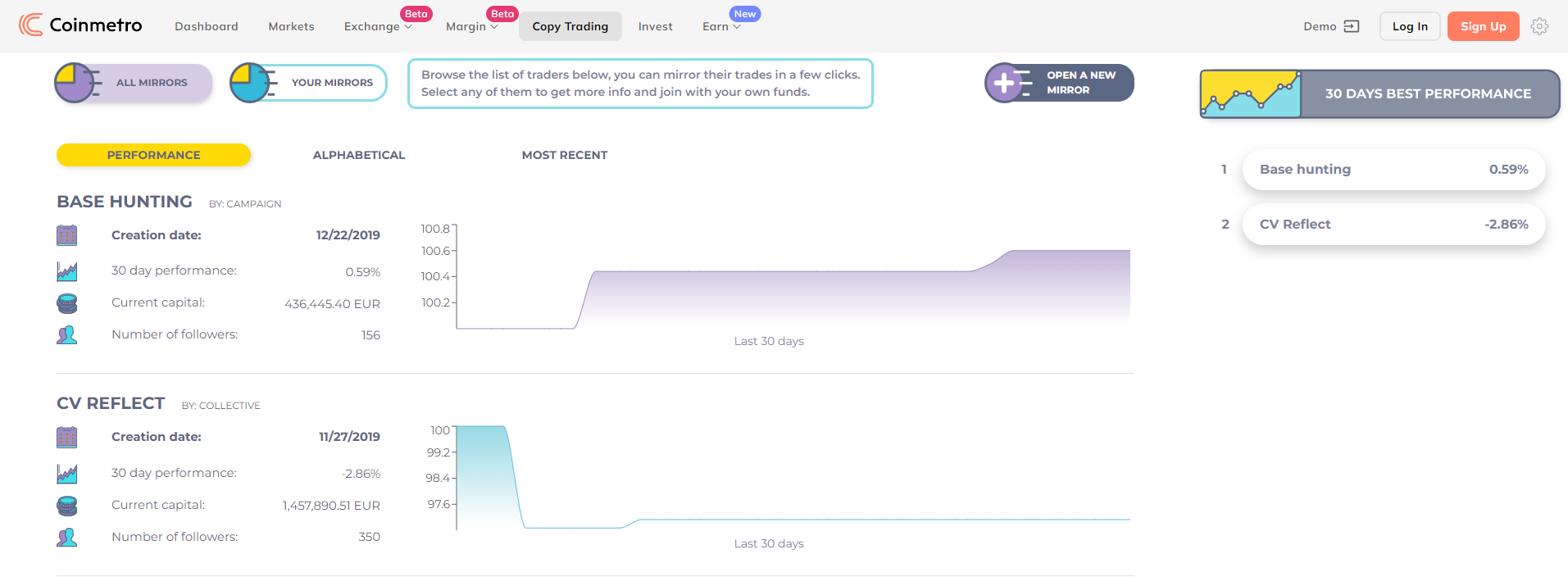Click the followers icon for CV Reflect
The height and width of the screenshot is (577, 1568).
pos(67,537)
